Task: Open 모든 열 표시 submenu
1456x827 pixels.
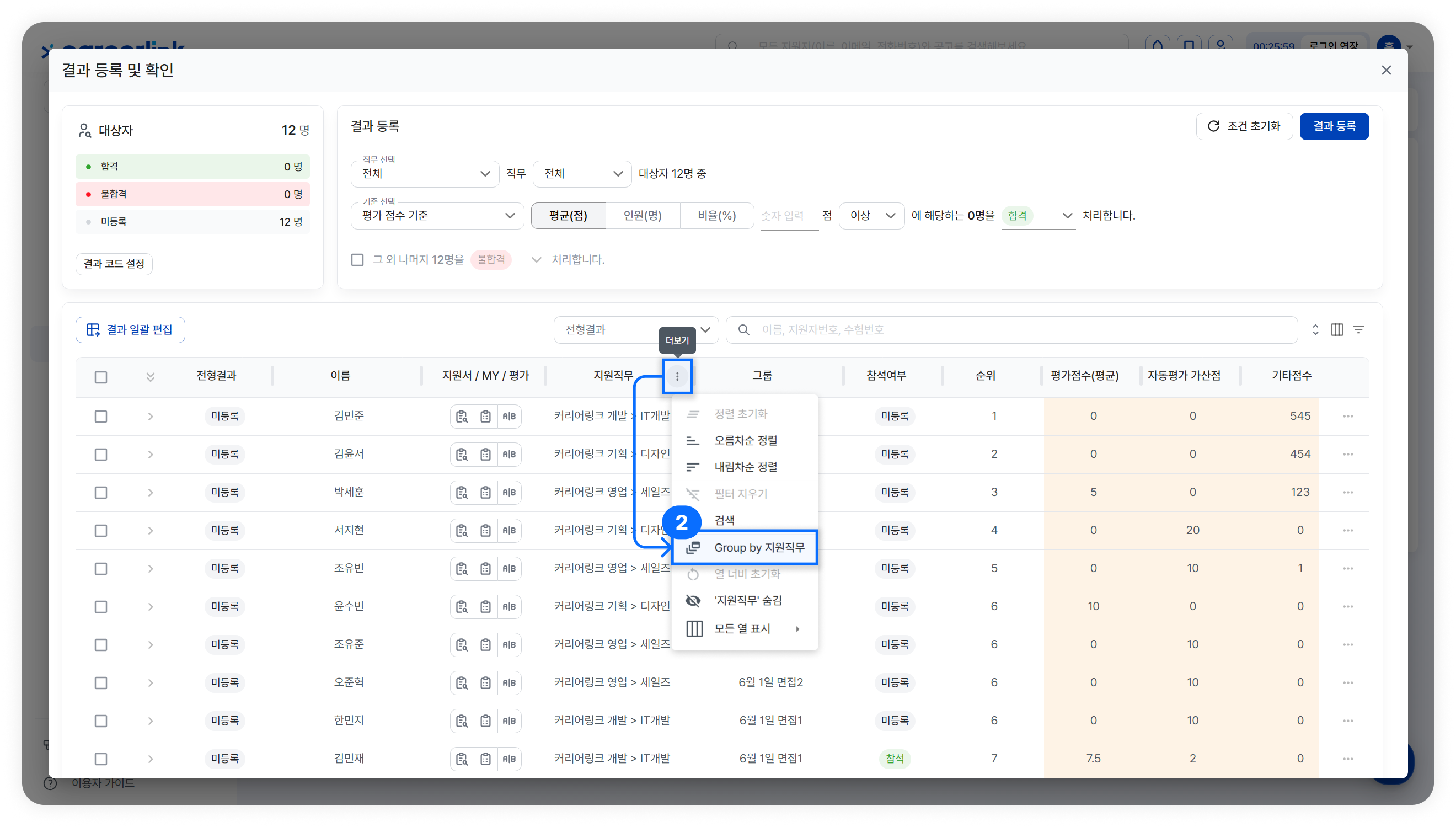Action: 745,629
